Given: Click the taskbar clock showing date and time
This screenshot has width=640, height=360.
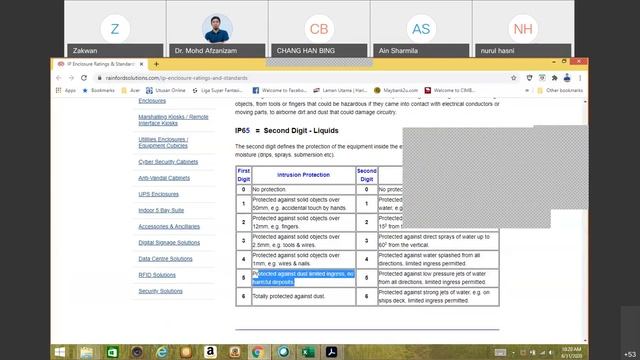Looking at the screenshot, I should click(571, 353).
